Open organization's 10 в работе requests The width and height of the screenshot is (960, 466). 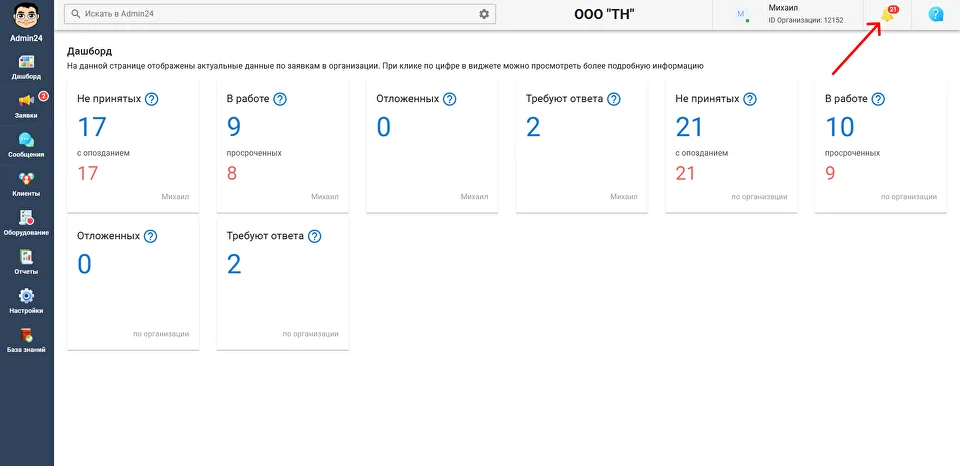click(839, 127)
